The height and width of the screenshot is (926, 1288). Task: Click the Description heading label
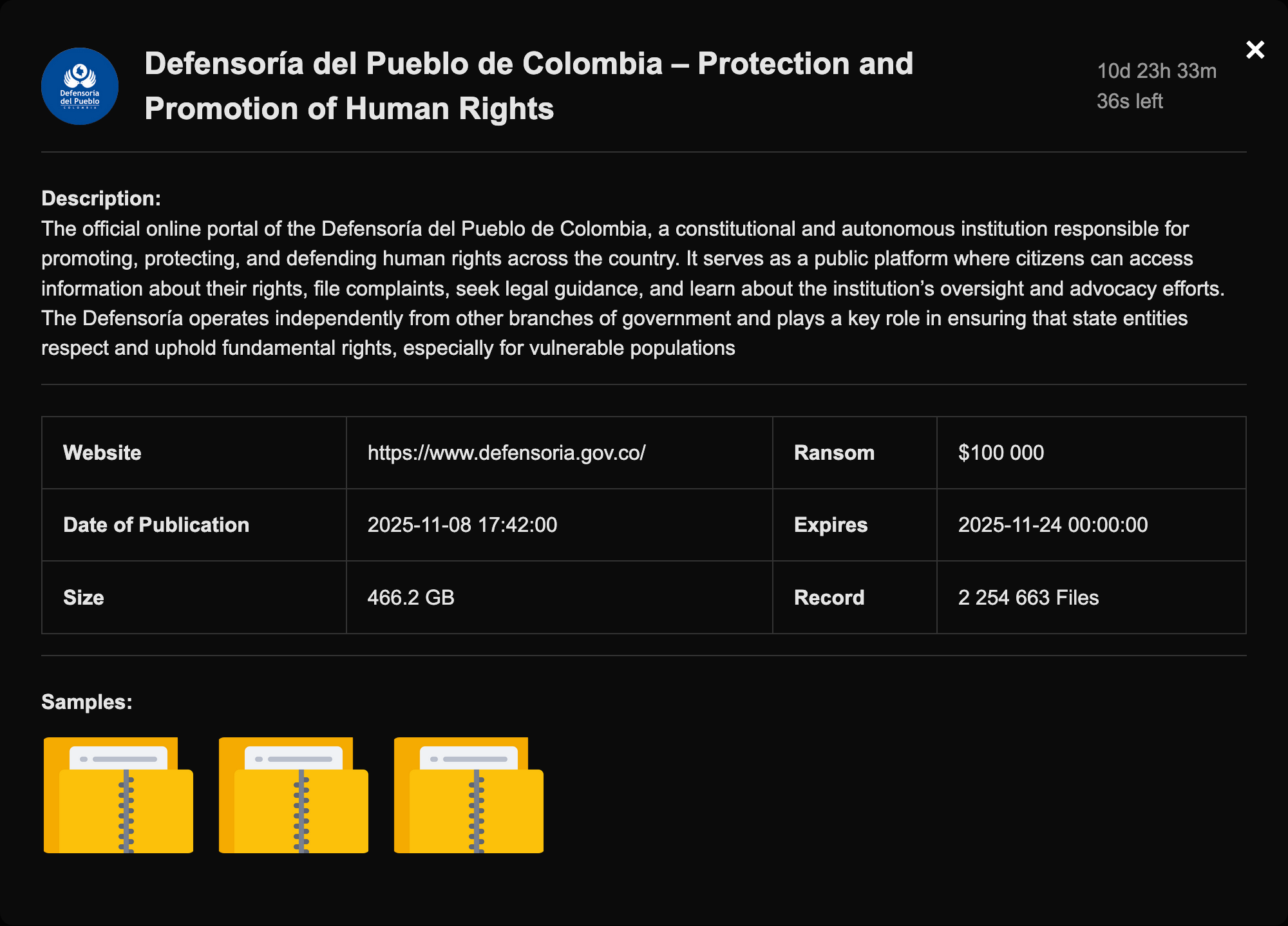click(101, 198)
